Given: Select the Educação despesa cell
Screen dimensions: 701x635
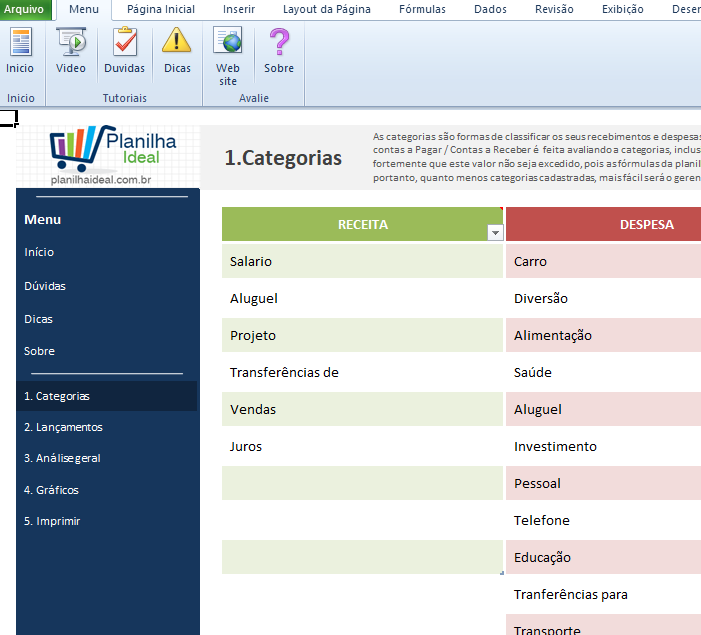Looking at the screenshot, I should pyautogui.click(x=604, y=557).
